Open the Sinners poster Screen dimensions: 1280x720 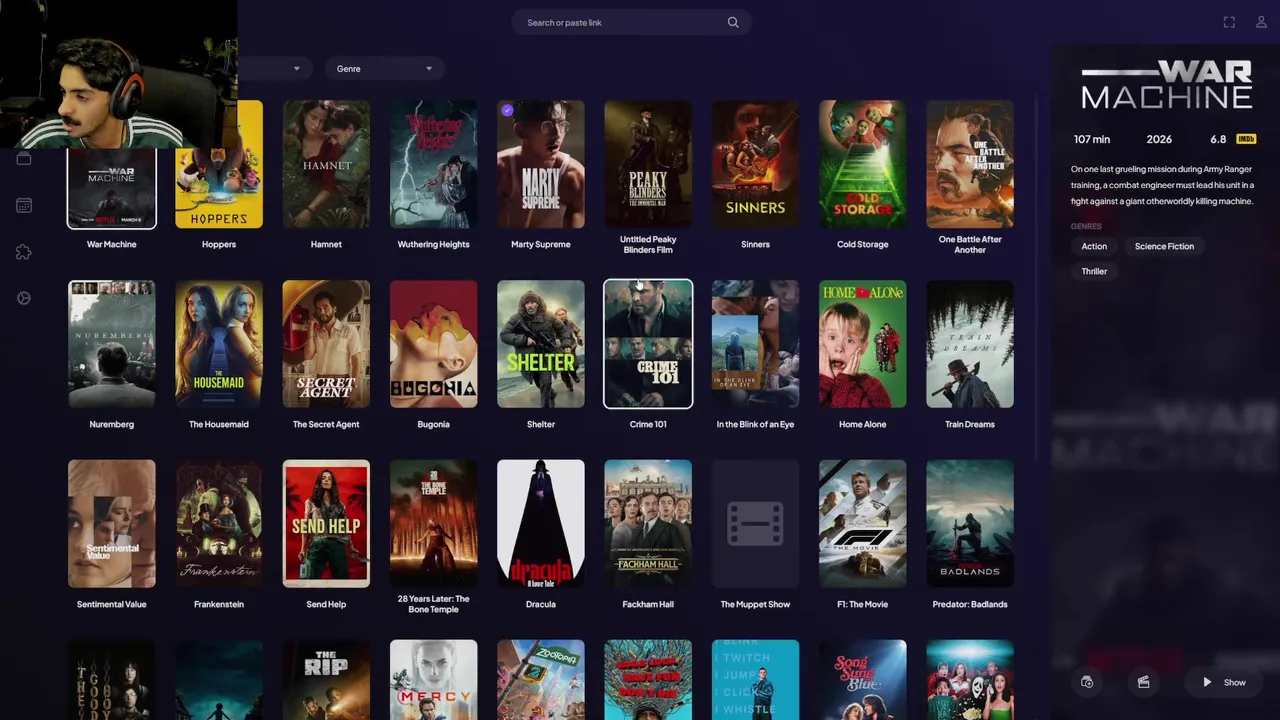pos(755,164)
